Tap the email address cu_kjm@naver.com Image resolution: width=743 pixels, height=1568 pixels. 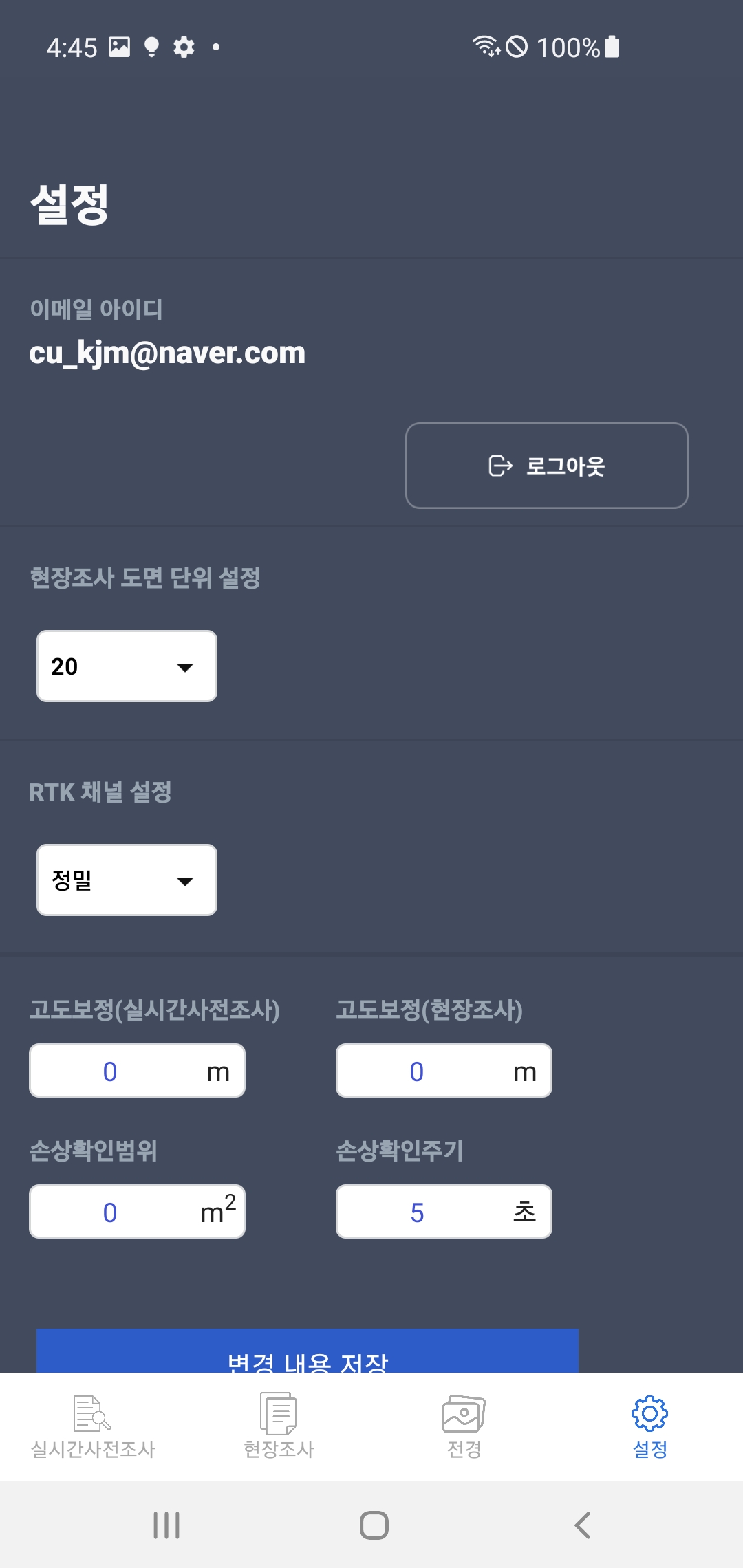167,353
